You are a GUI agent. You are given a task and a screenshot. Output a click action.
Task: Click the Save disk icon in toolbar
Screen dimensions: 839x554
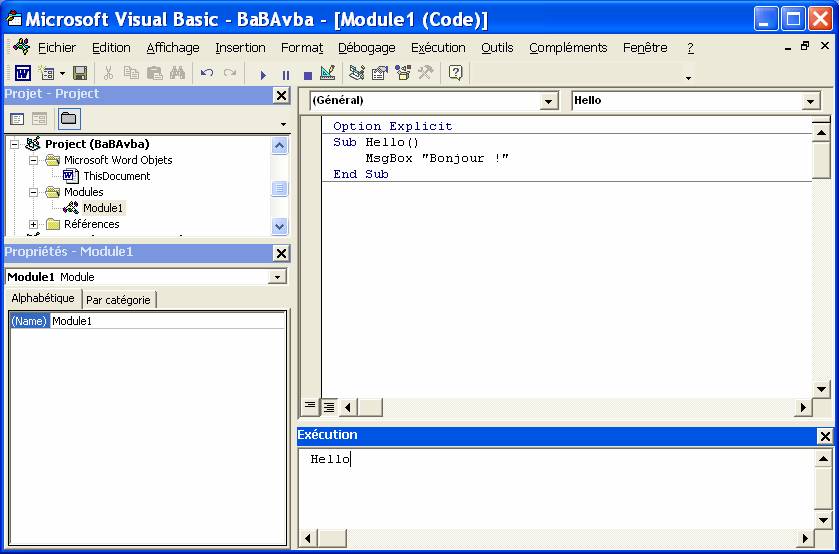click(80, 73)
